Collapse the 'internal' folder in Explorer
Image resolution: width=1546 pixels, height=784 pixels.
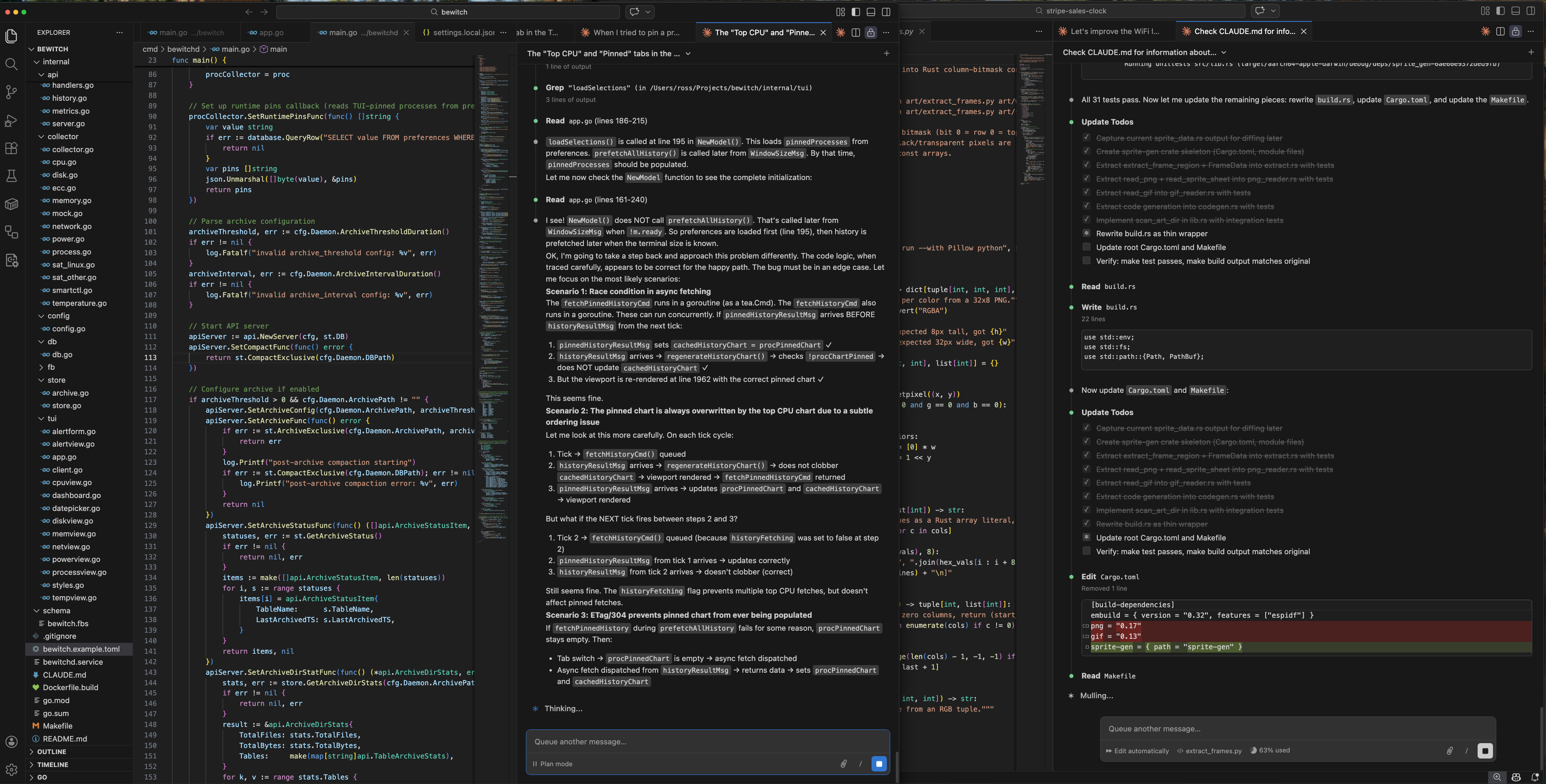pos(56,61)
